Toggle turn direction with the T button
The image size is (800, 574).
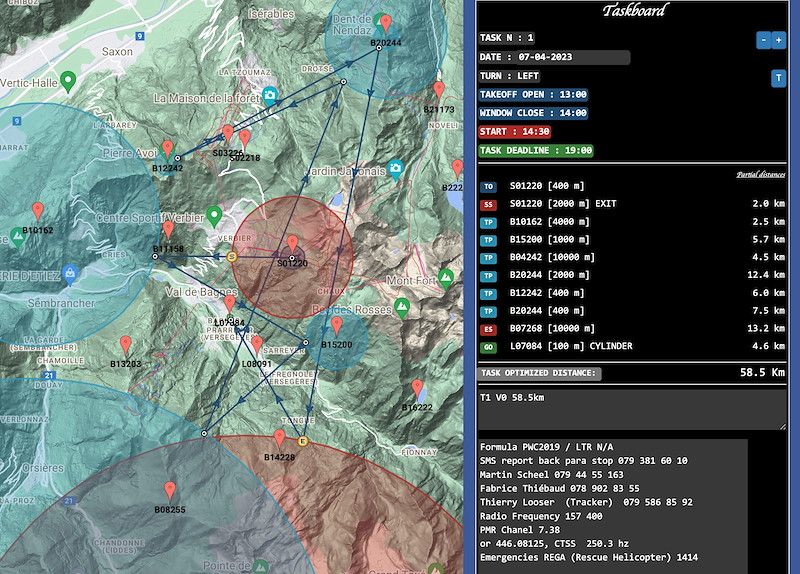tap(778, 78)
